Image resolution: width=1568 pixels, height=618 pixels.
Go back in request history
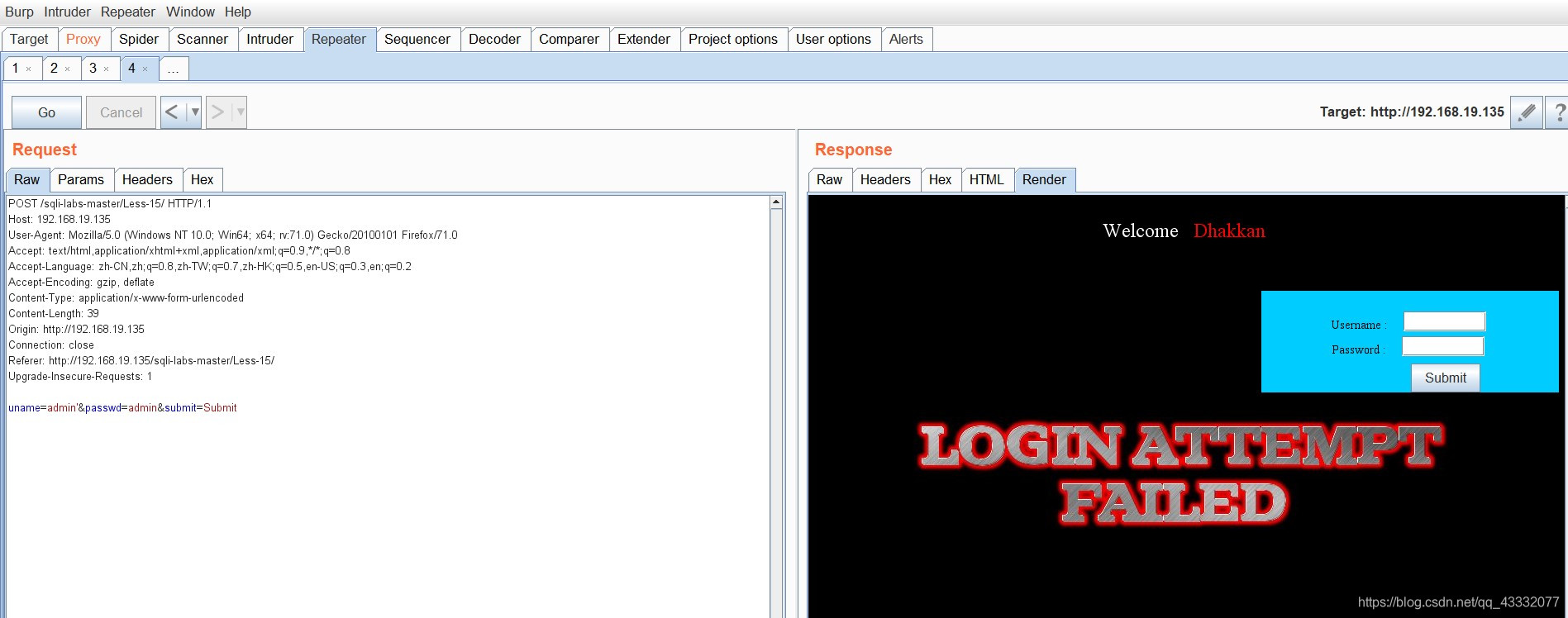coord(172,112)
